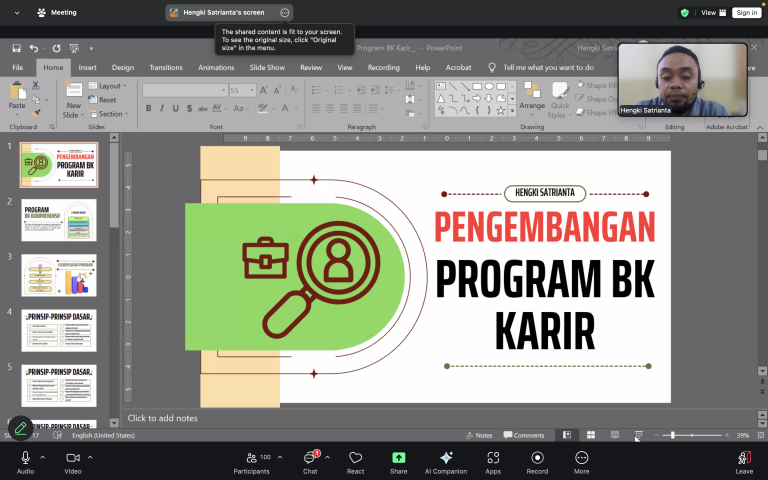The height and width of the screenshot is (480, 768).
Task: Click Tell me what you want to do
Action: pyautogui.click(x=548, y=68)
